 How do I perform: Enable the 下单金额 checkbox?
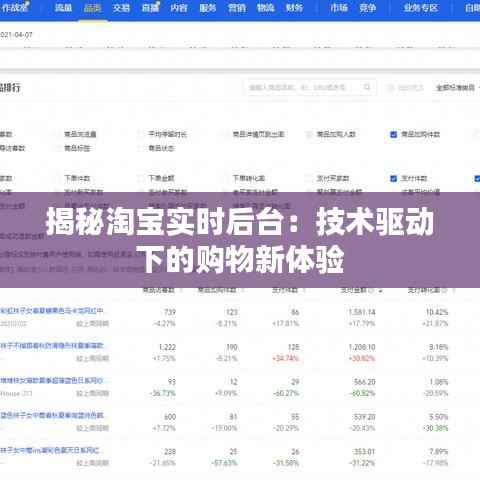coord(141,179)
